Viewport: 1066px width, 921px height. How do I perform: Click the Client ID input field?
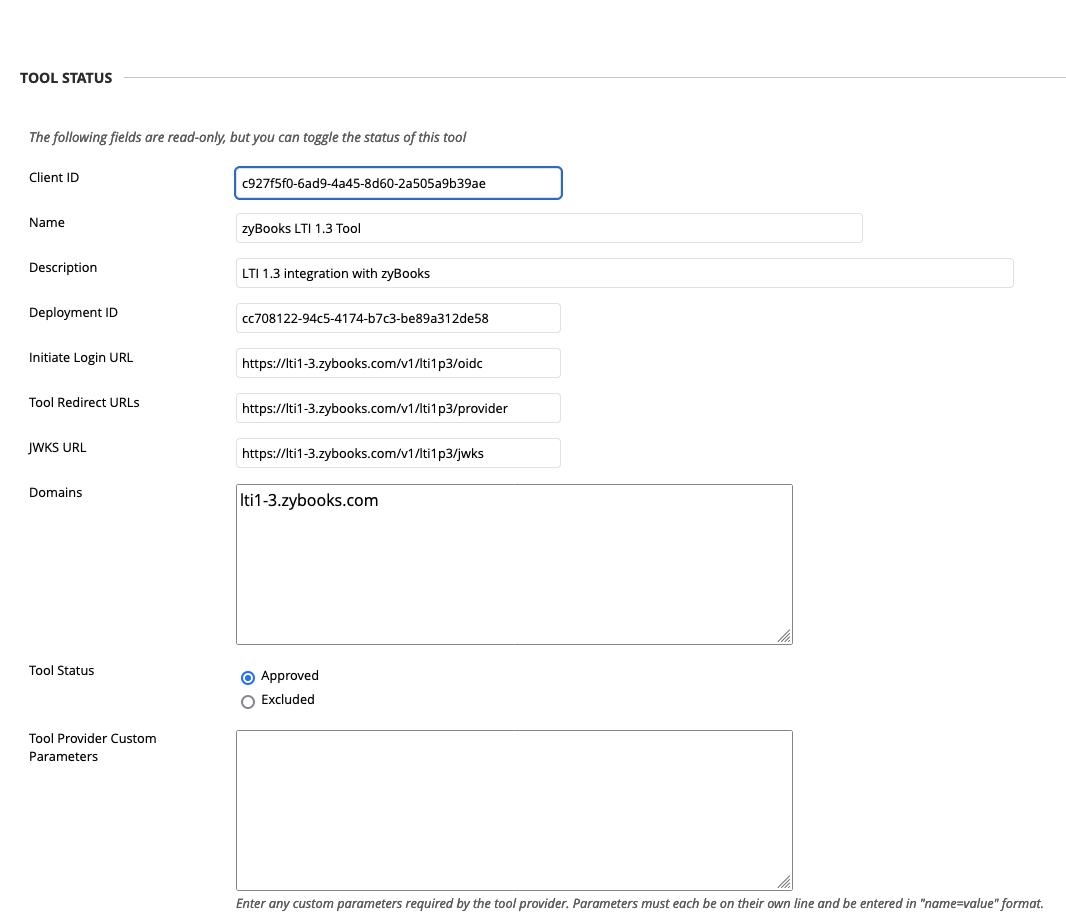click(398, 183)
